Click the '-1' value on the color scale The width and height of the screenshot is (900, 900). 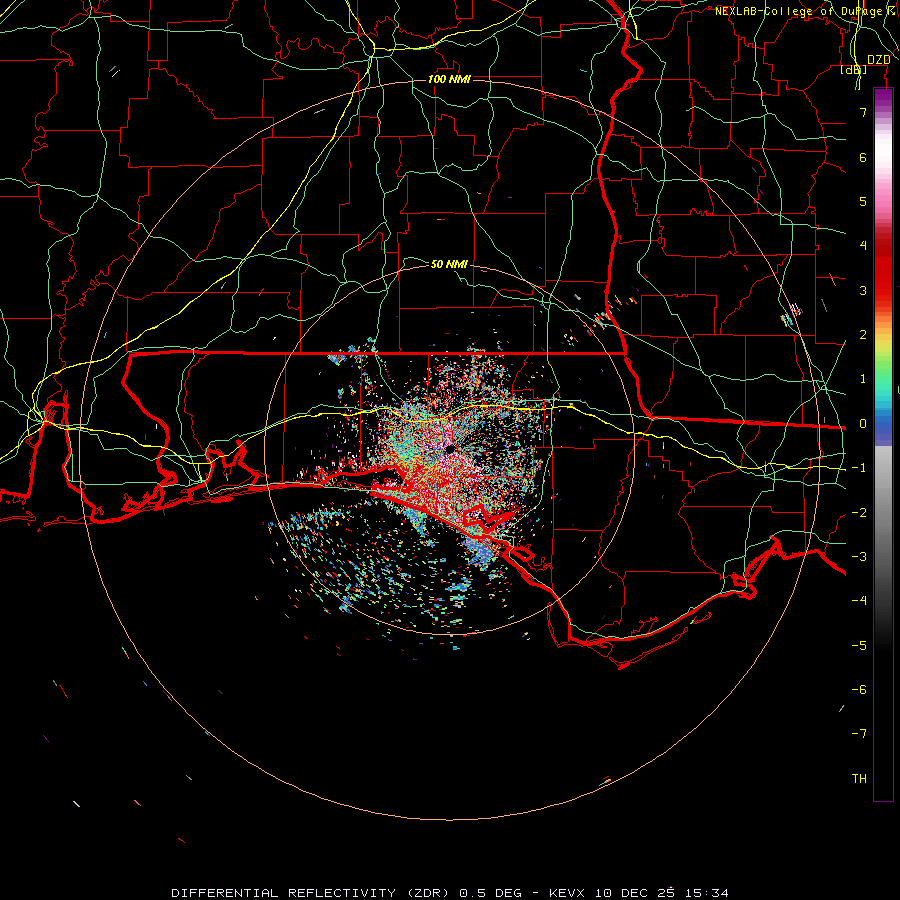859,468
